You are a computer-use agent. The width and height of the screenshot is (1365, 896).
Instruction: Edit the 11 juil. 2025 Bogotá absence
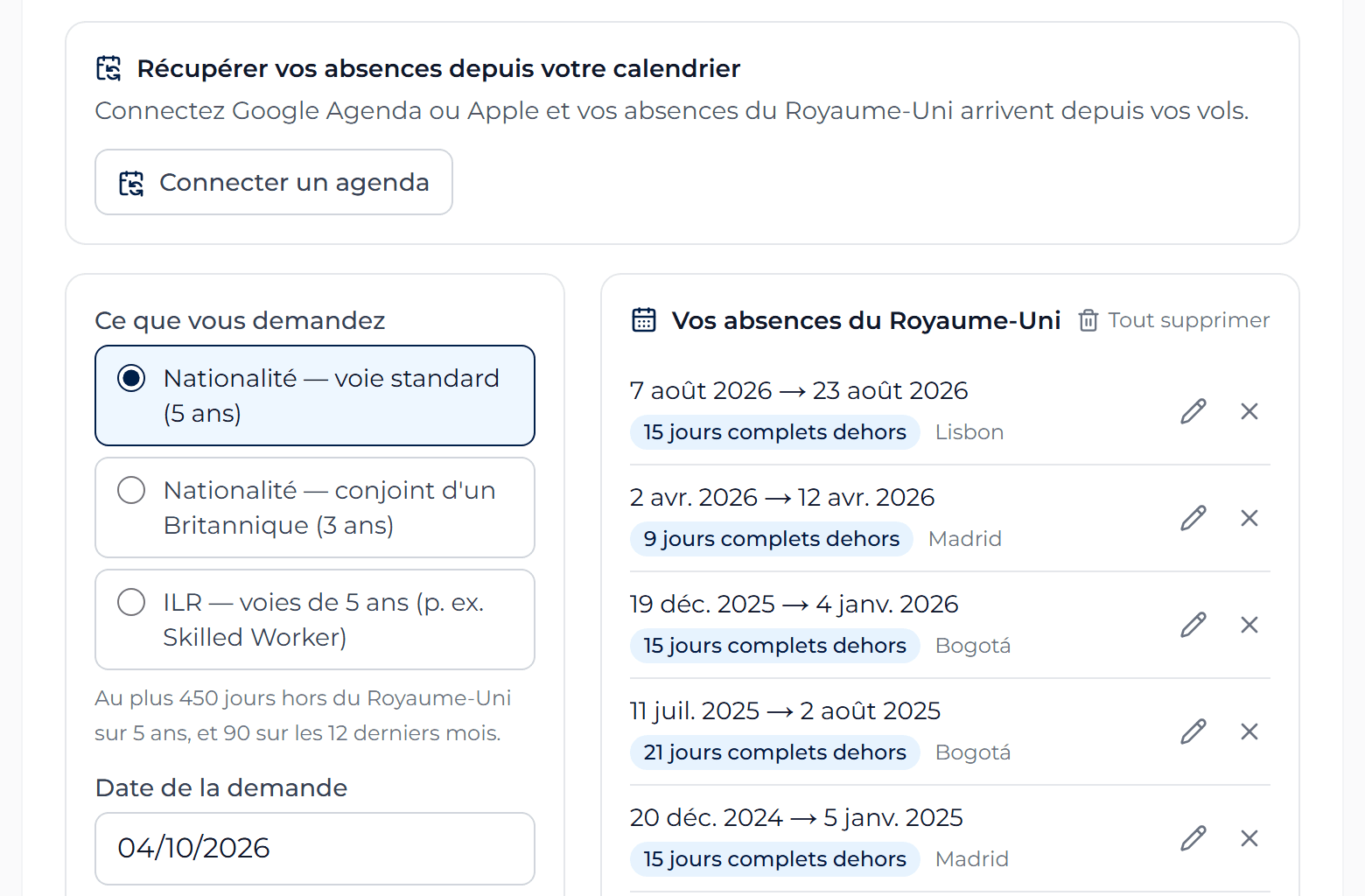pos(1193,731)
